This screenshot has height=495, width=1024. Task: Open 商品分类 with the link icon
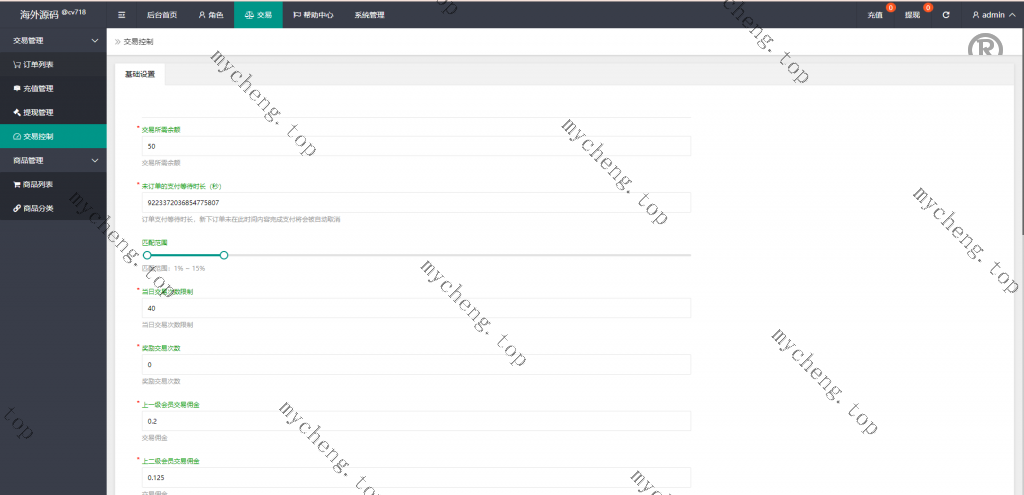(x=38, y=208)
